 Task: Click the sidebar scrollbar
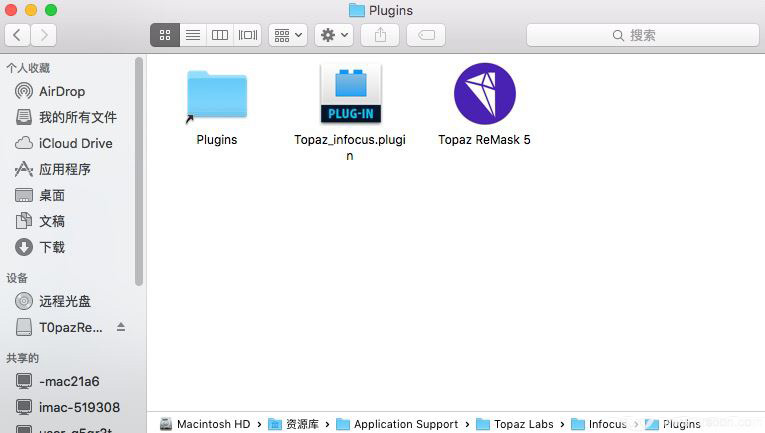(x=139, y=171)
